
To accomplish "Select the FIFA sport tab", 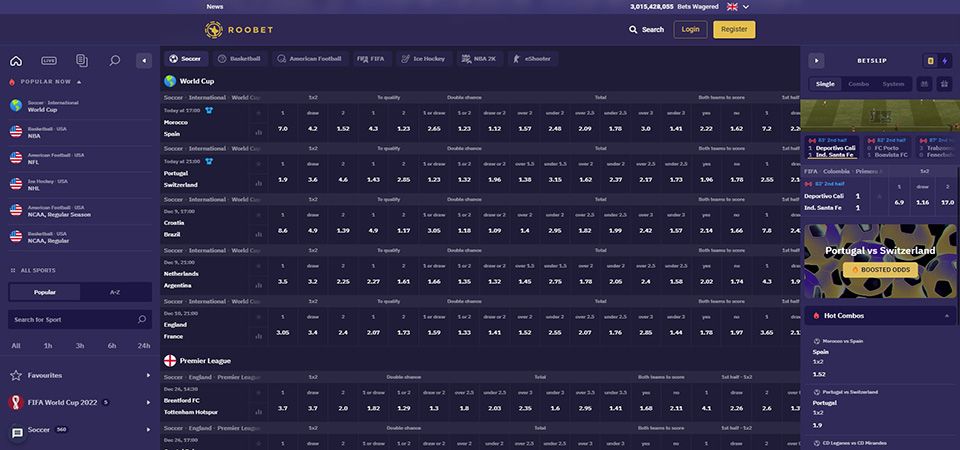I will tap(372, 59).
